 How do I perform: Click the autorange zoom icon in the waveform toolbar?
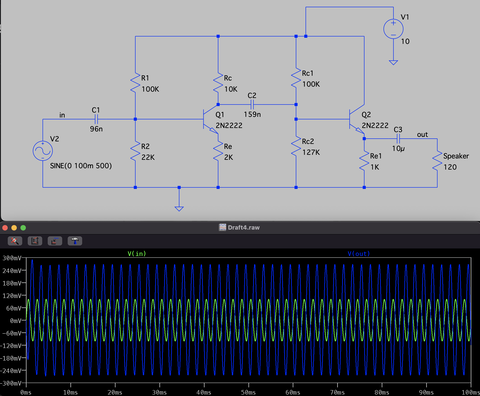[x=15, y=241]
